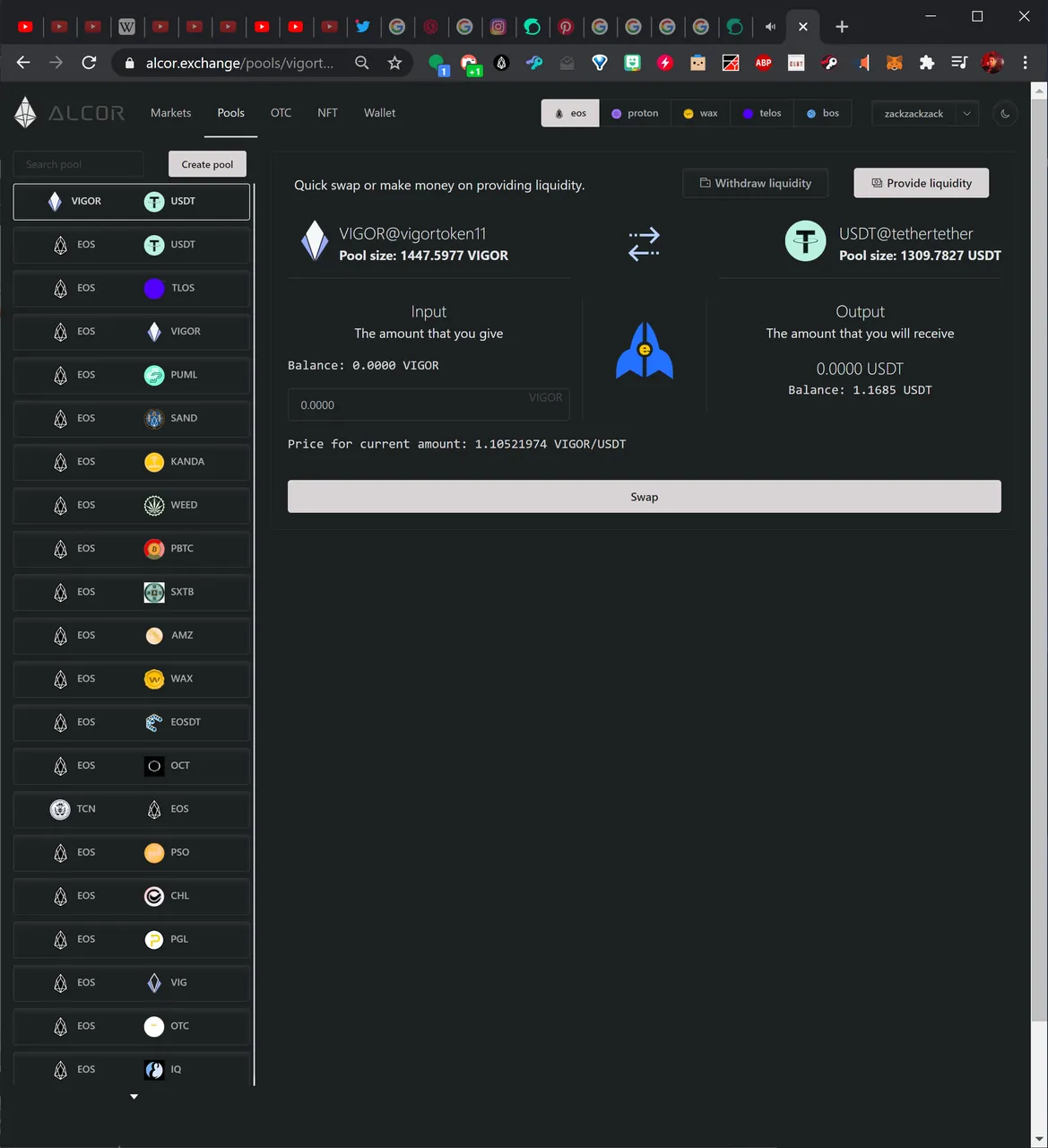Select the EOS / VIGOR pool row

[132, 332]
